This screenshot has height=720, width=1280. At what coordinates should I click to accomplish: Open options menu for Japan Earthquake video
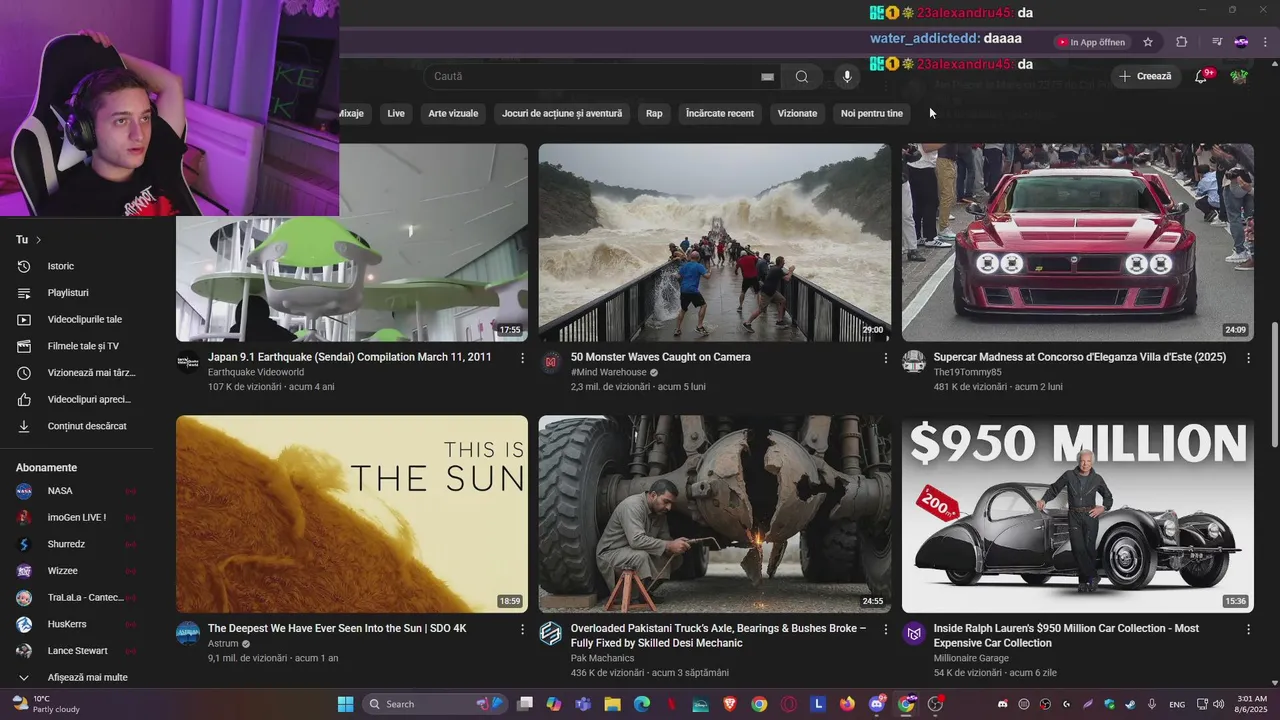click(522, 357)
